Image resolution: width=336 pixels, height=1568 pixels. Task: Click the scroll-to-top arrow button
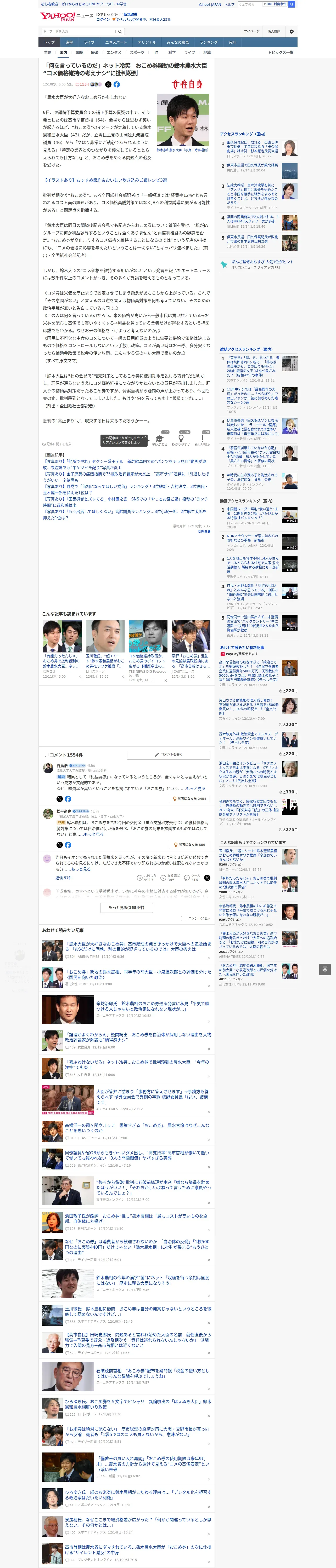coord(325,970)
